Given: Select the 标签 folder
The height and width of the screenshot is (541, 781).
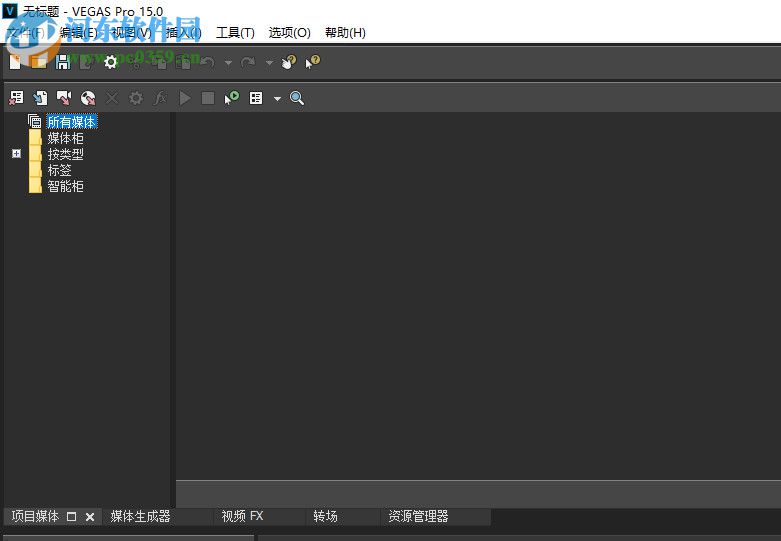Looking at the screenshot, I should pos(59,170).
